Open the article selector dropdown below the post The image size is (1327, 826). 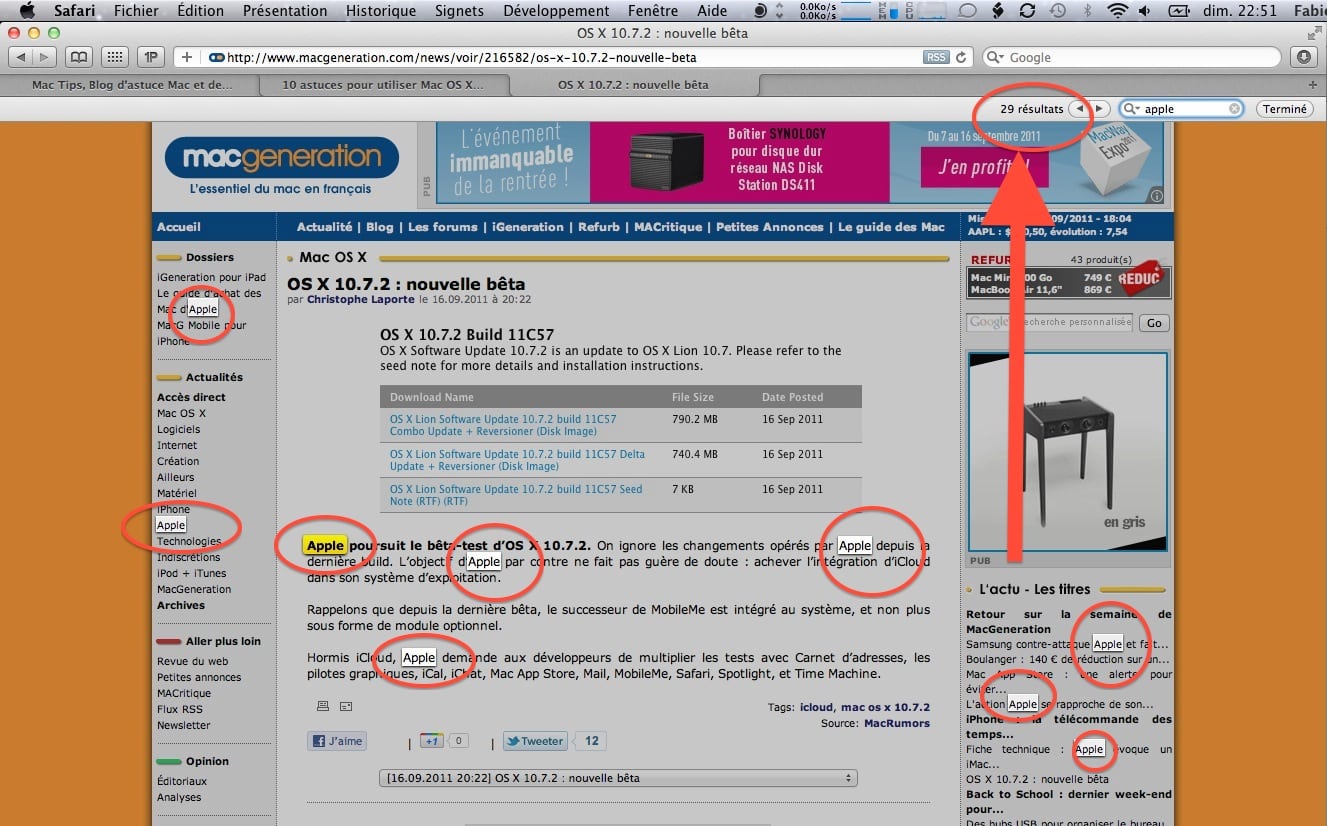tap(619, 778)
